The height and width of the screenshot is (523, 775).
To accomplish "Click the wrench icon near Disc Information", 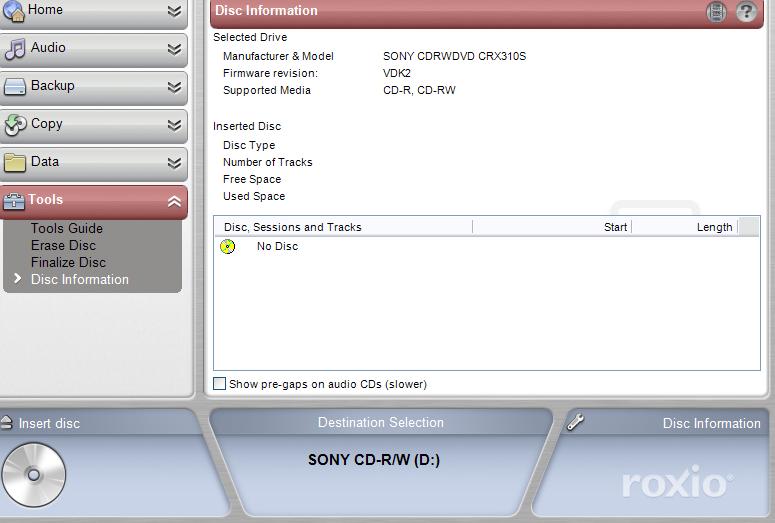I will click(x=575, y=422).
